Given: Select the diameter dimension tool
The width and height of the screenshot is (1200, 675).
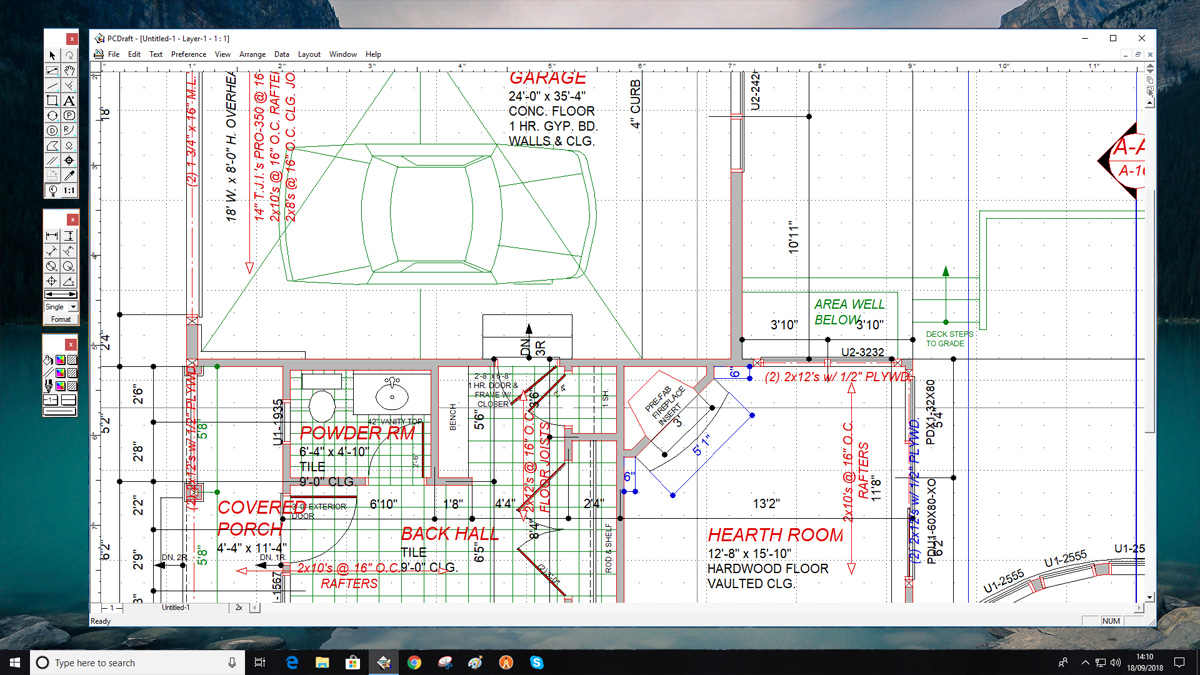Looking at the screenshot, I should click(53, 267).
